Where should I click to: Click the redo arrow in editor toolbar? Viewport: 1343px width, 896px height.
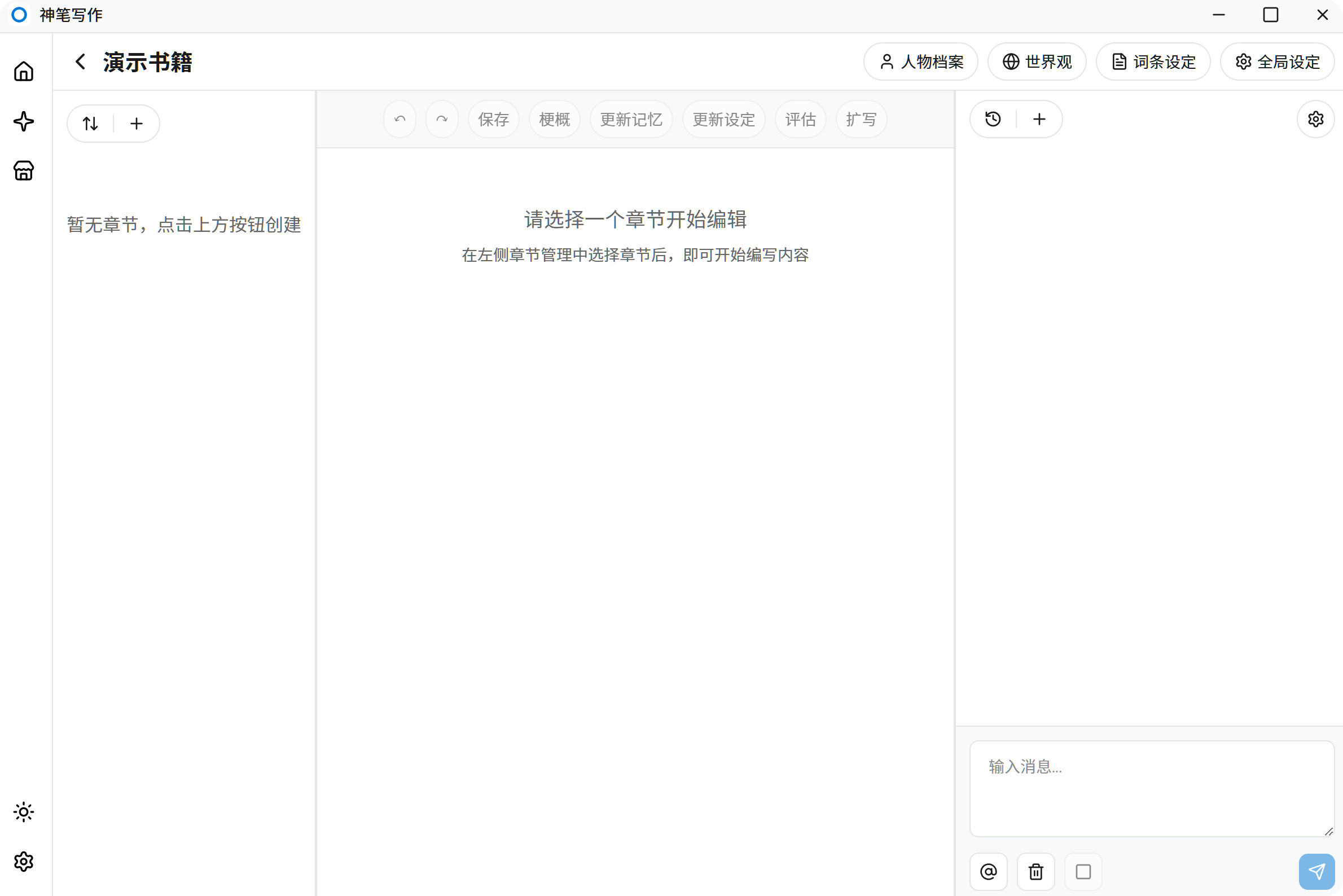[442, 119]
